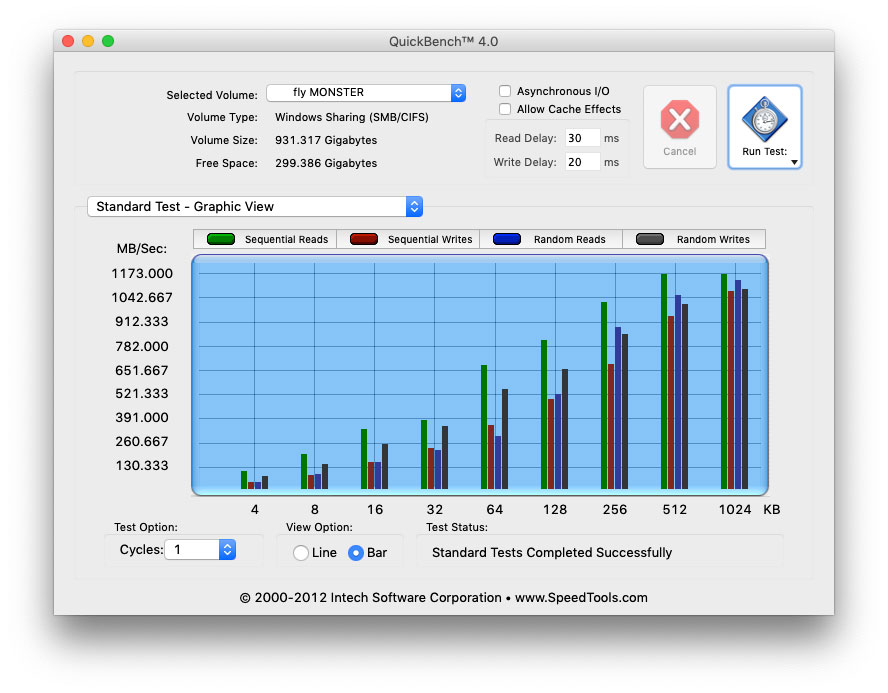The height and width of the screenshot is (693, 888).
Task: Close the QuickBench window
Action: point(68,41)
